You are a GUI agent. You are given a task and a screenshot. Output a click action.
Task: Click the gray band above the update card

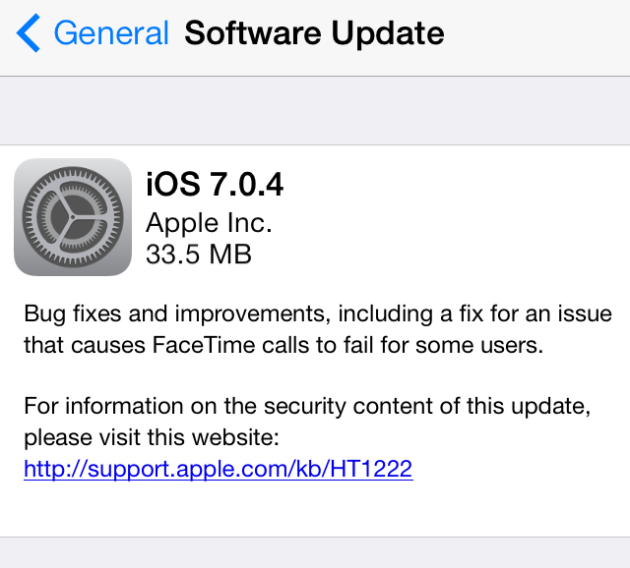pos(315,110)
